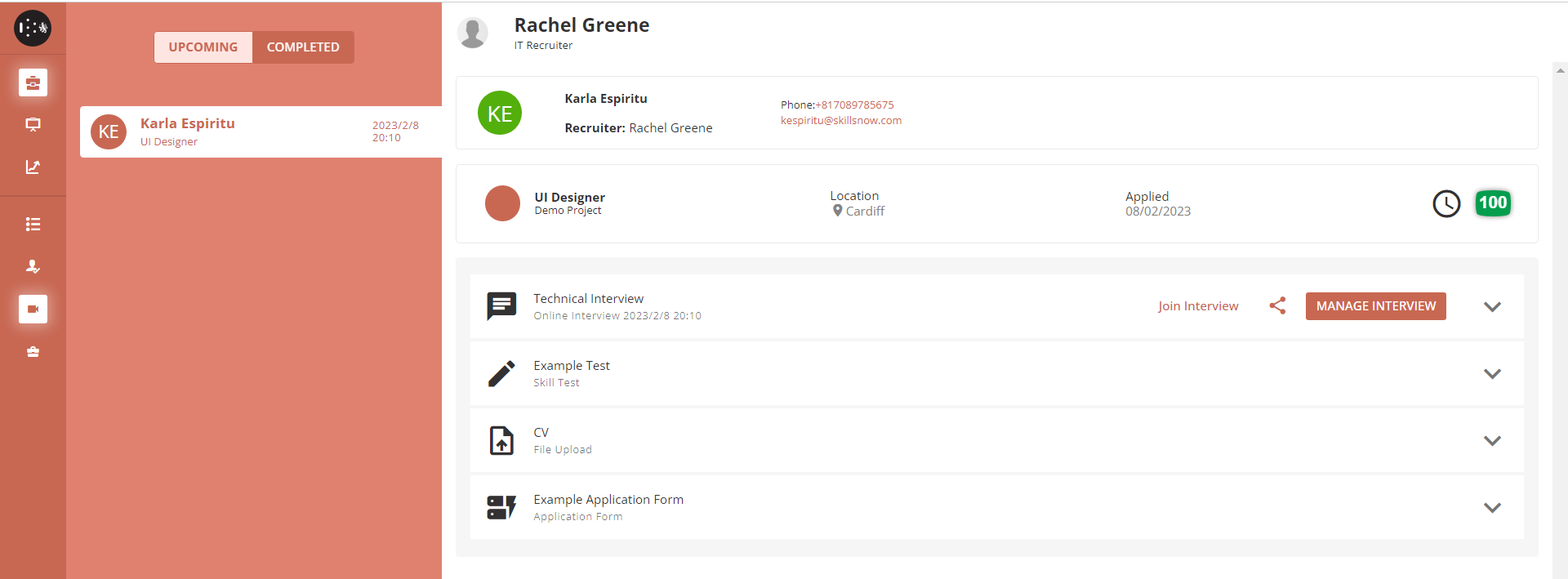Click the green 100 score badge

pos(1492,203)
